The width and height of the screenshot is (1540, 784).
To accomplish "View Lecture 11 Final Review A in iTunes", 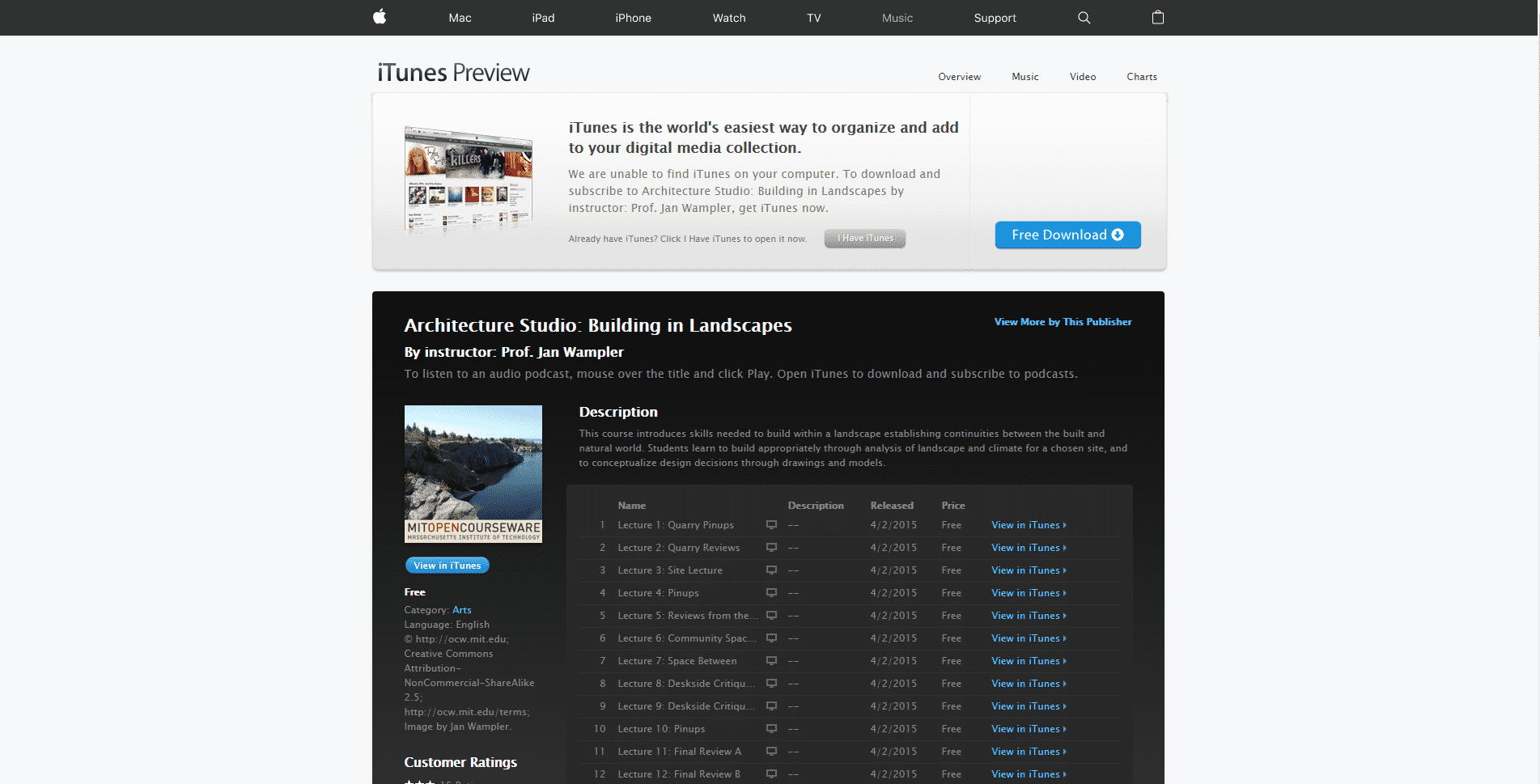I will click(x=1029, y=752).
